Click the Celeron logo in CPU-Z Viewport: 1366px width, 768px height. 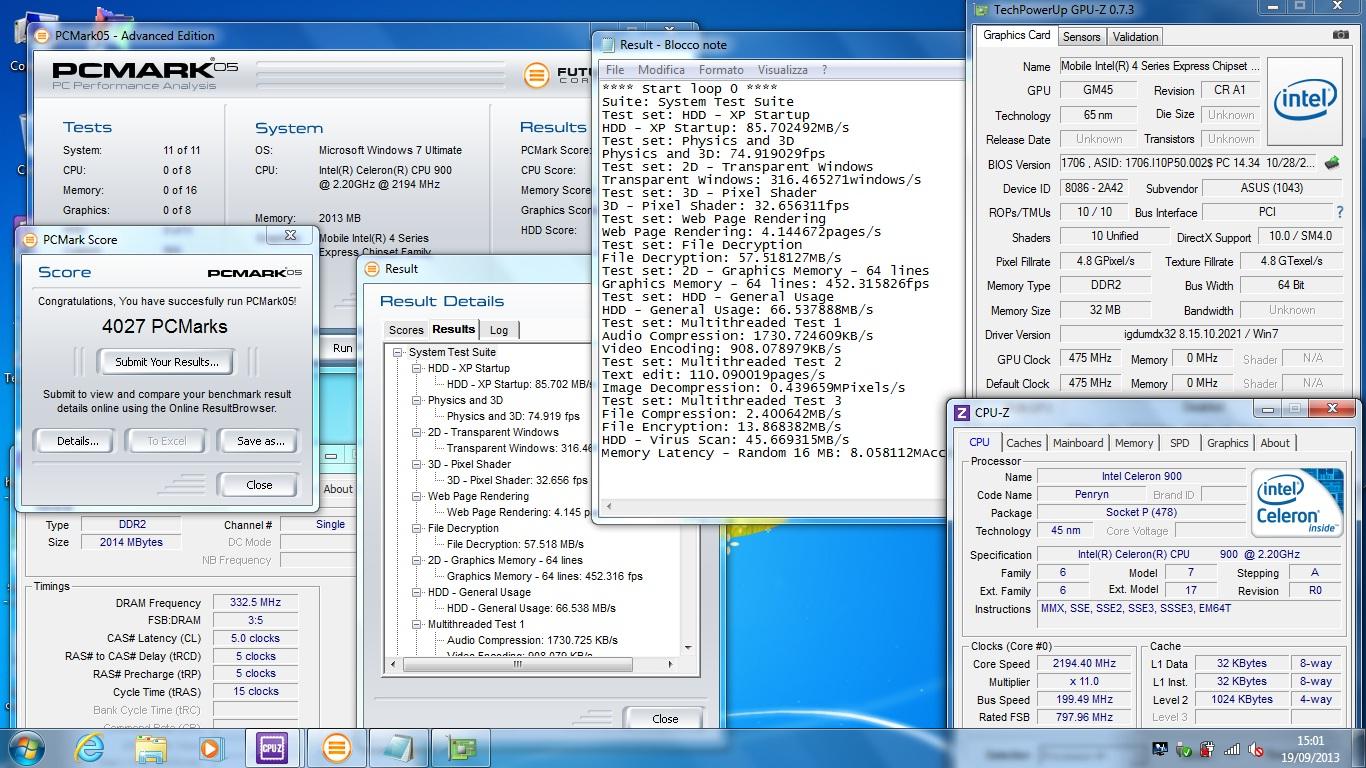tap(1296, 503)
